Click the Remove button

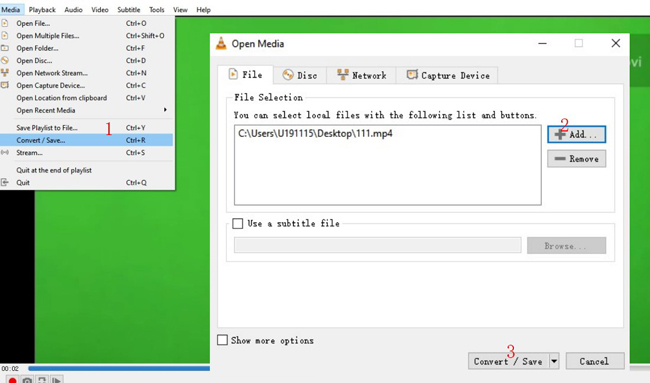tap(577, 159)
